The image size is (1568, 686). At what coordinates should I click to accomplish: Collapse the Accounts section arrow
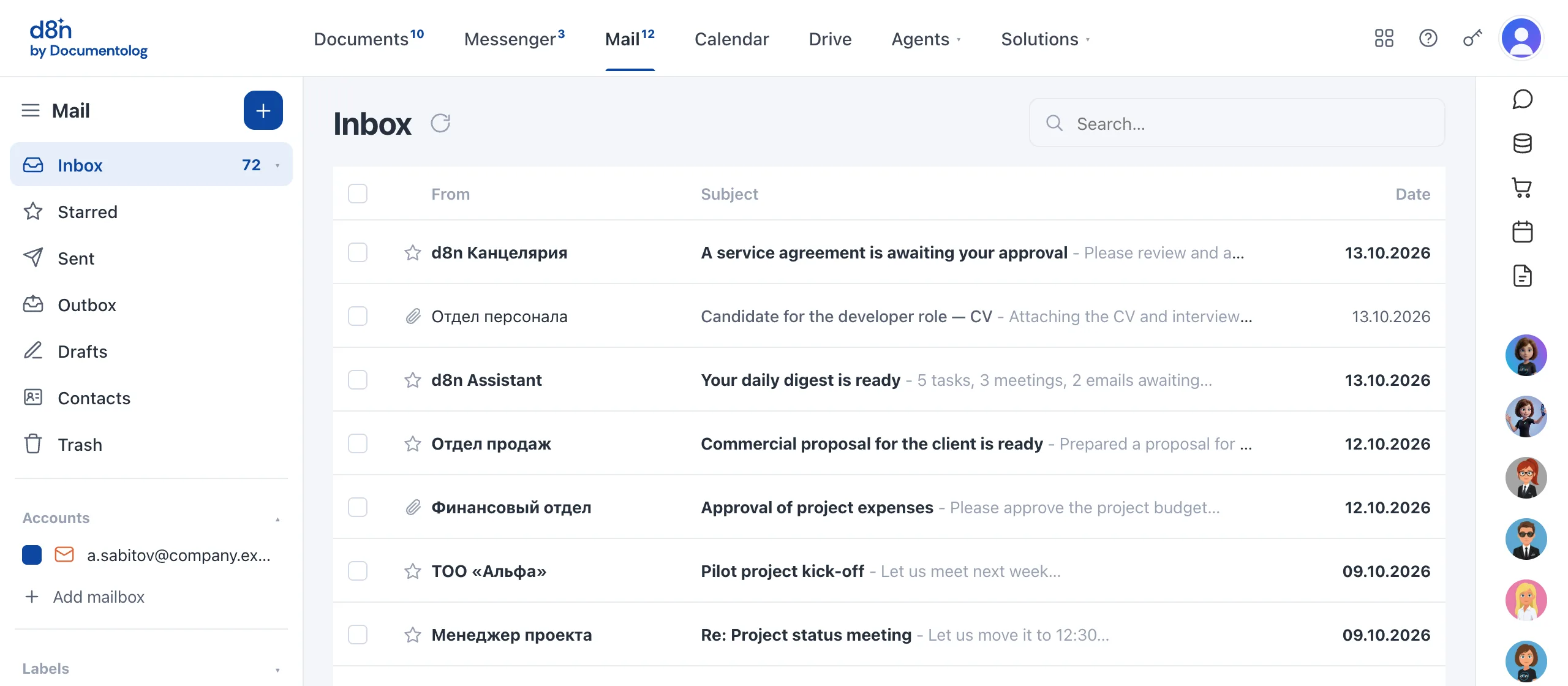pyautogui.click(x=277, y=519)
